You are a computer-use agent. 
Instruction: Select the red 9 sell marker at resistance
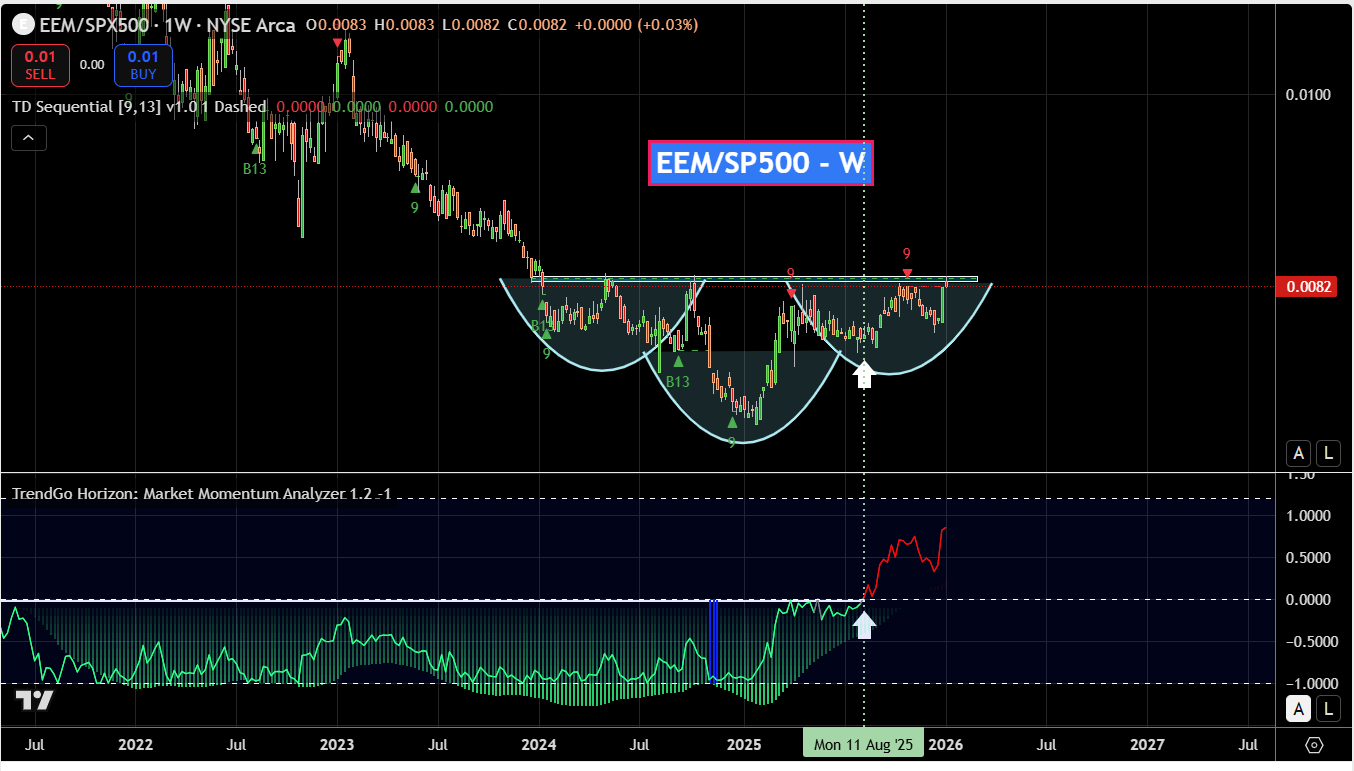coord(906,255)
